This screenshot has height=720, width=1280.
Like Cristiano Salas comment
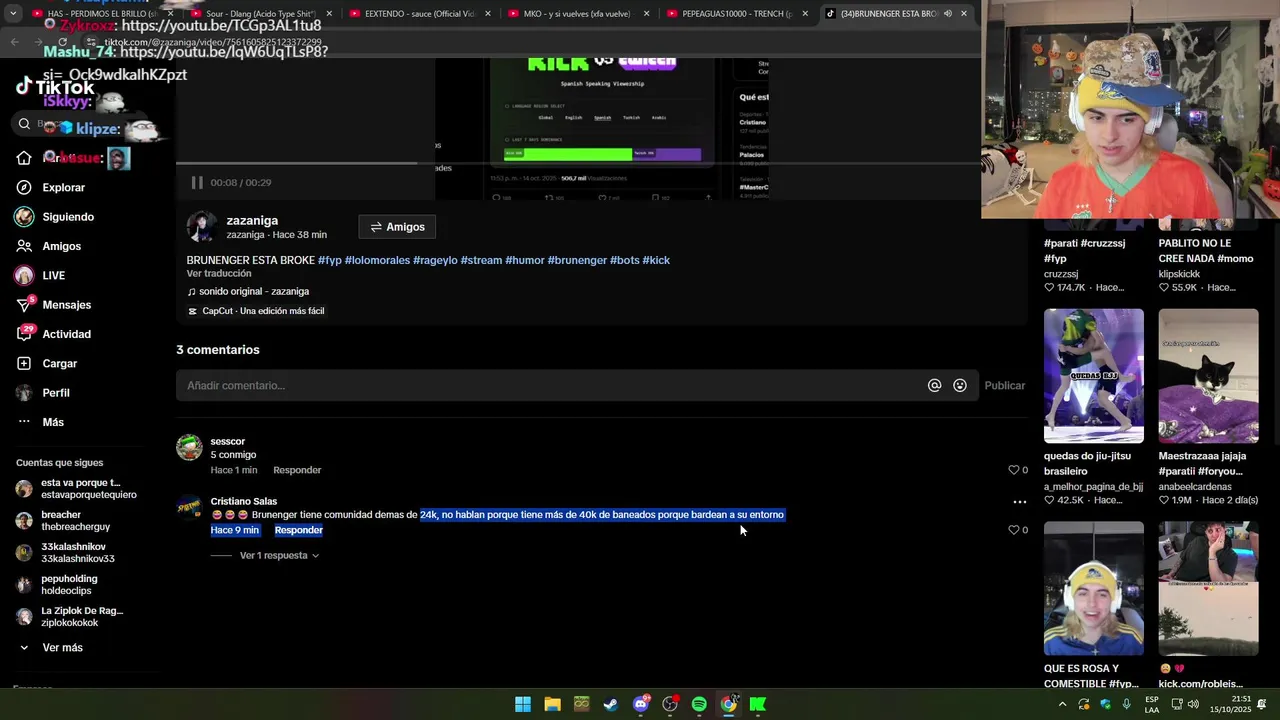tap(1014, 530)
